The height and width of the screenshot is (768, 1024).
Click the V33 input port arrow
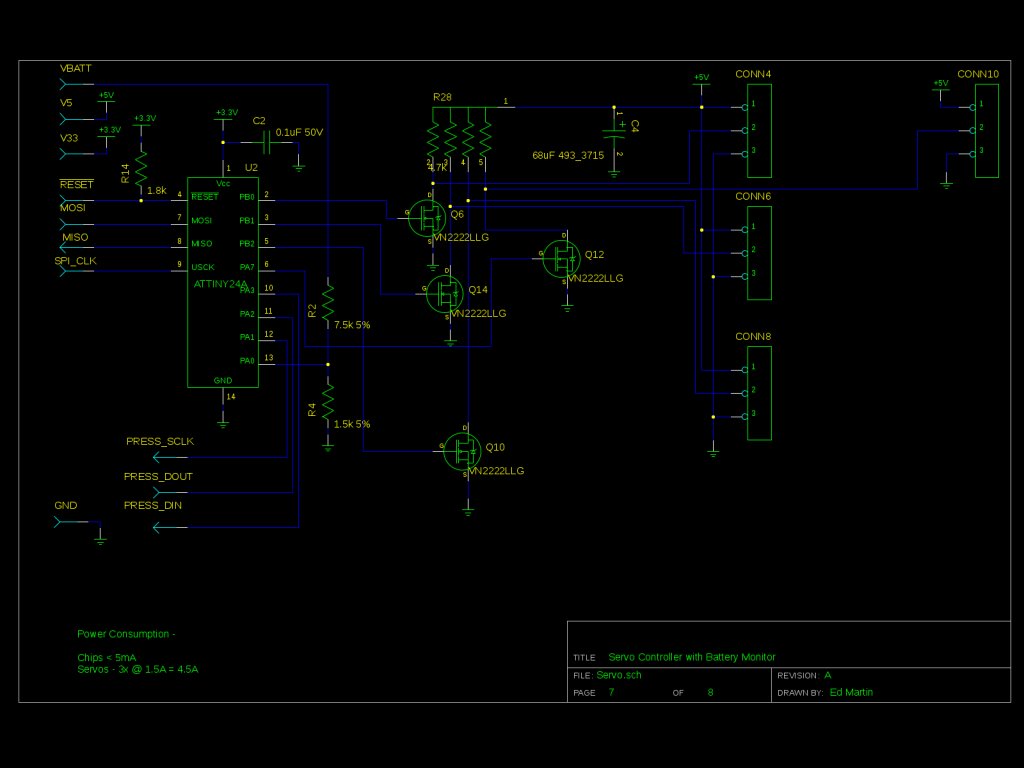(76, 154)
